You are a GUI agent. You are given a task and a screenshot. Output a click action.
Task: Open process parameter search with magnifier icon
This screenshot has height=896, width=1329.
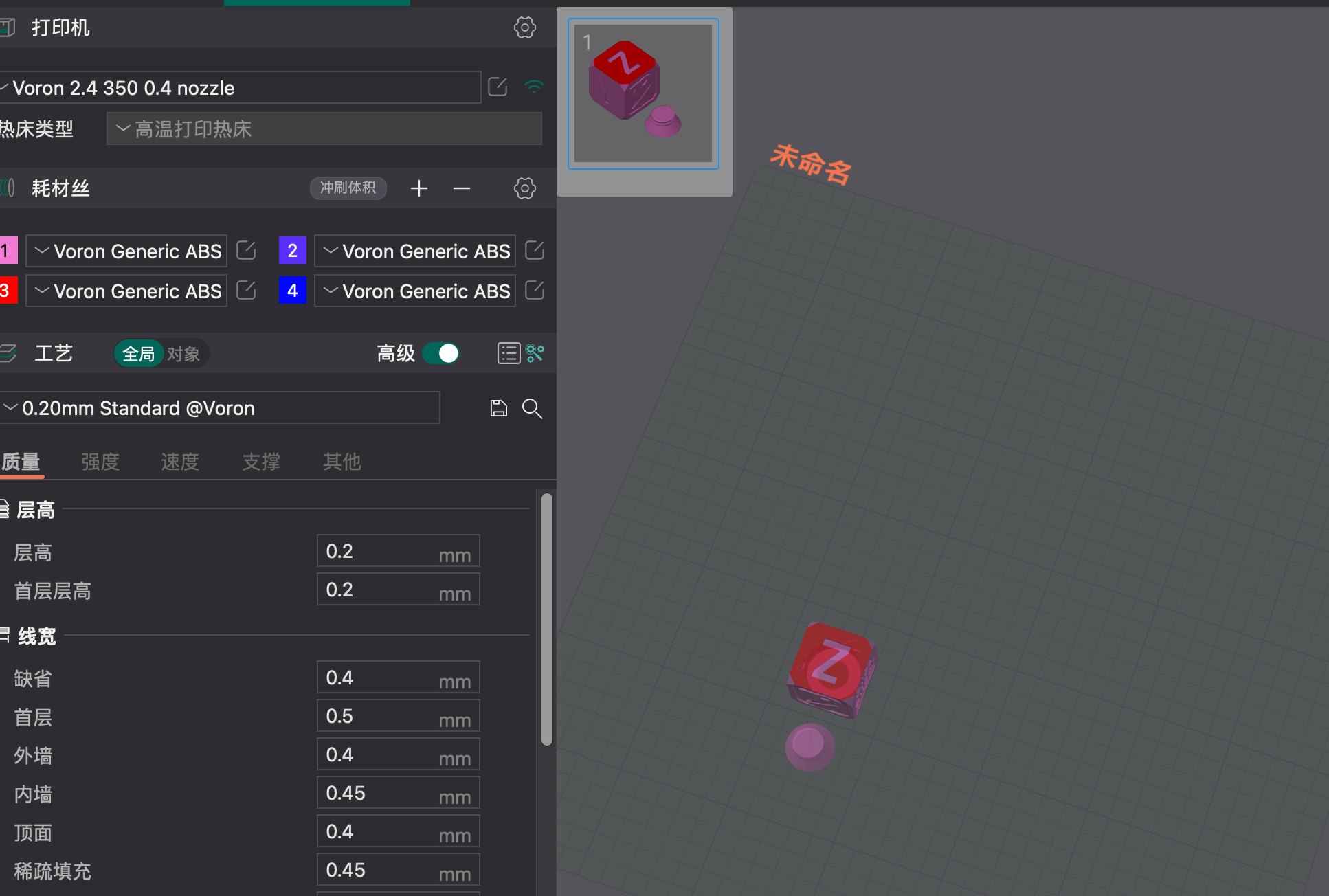click(x=532, y=408)
